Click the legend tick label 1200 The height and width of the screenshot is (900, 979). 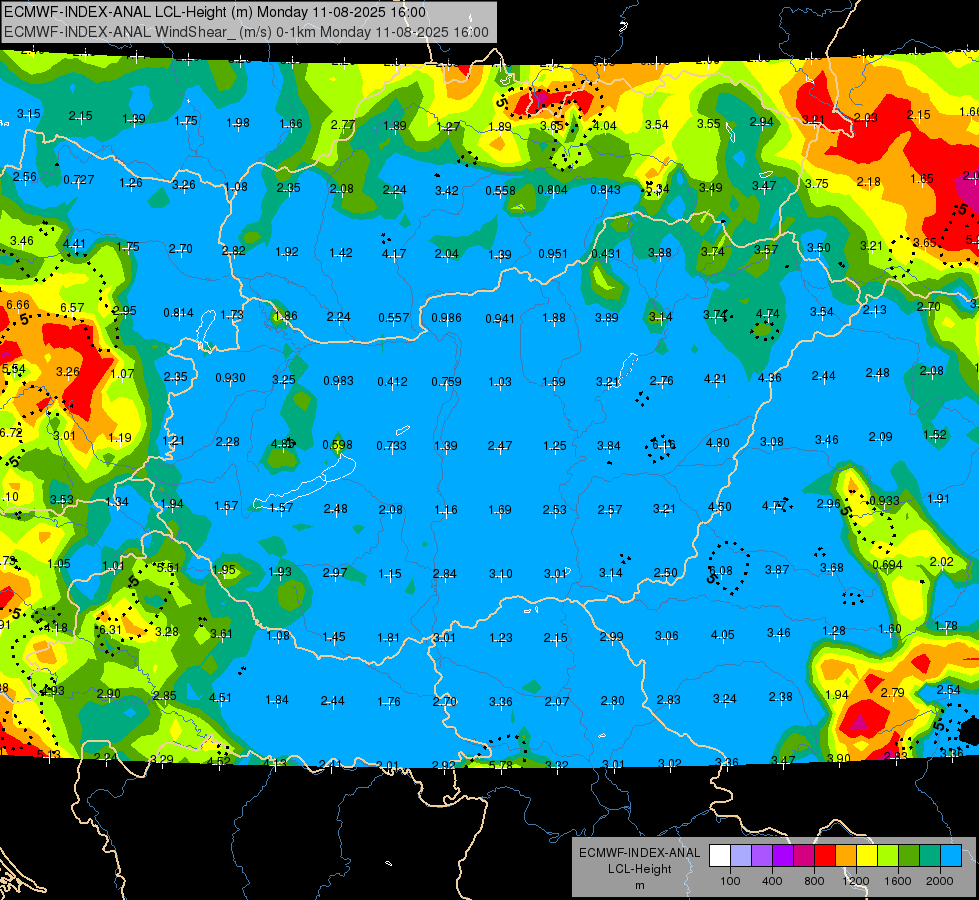(855, 881)
